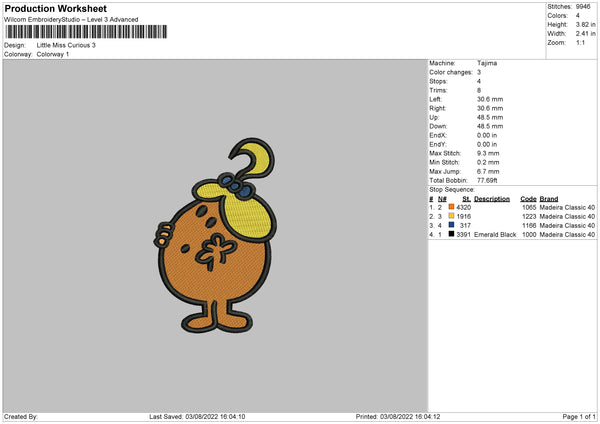Click the Code column header
The height and width of the screenshot is (424, 600).
click(528, 199)
